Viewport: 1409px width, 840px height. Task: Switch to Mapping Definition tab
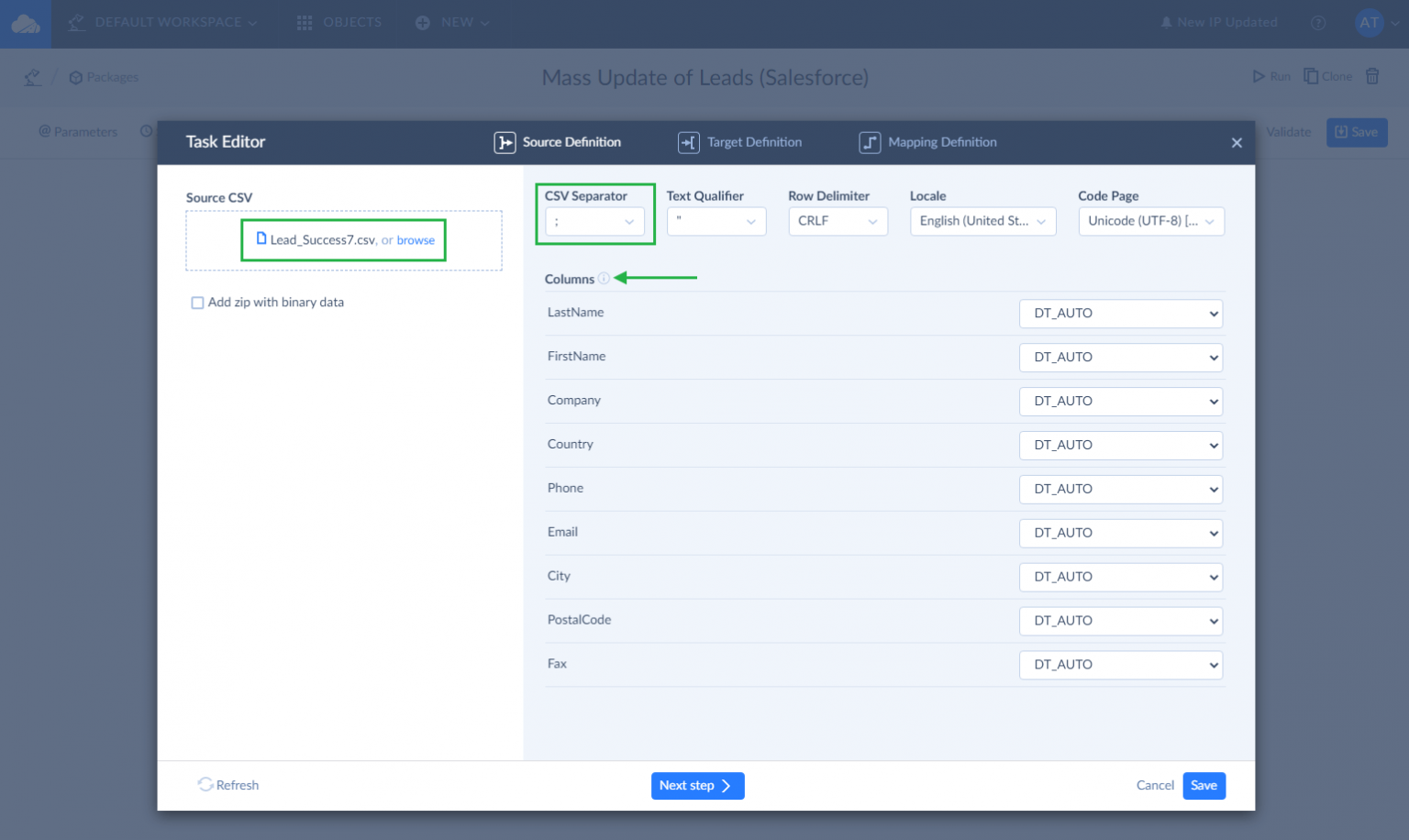928,142
